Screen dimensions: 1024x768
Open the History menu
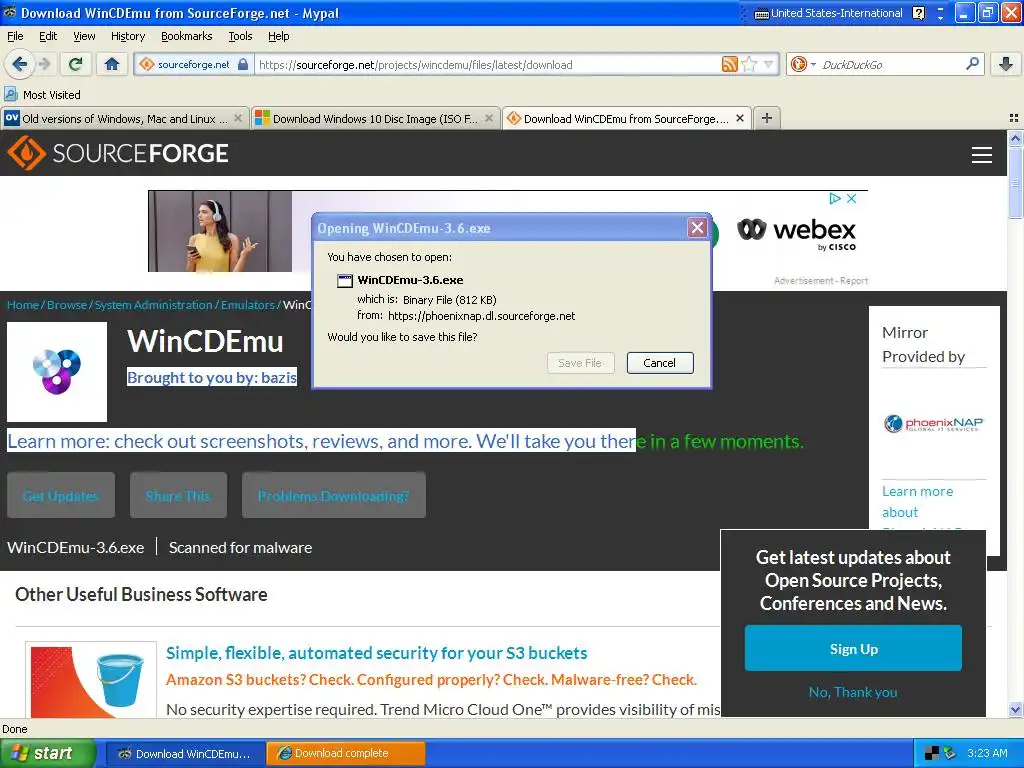127,36
